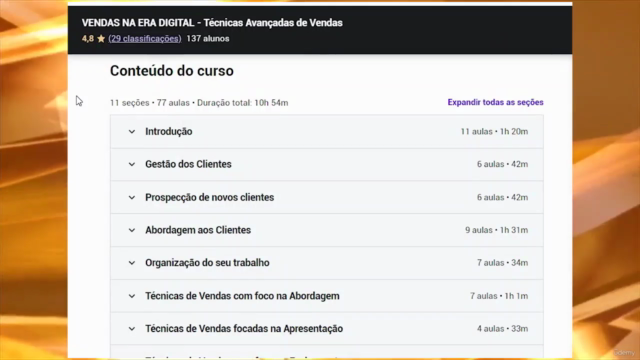Expand Técnicas de Vendas com foco na Abordagem chevron
The image size is (640, 360).
coord(132,296)
